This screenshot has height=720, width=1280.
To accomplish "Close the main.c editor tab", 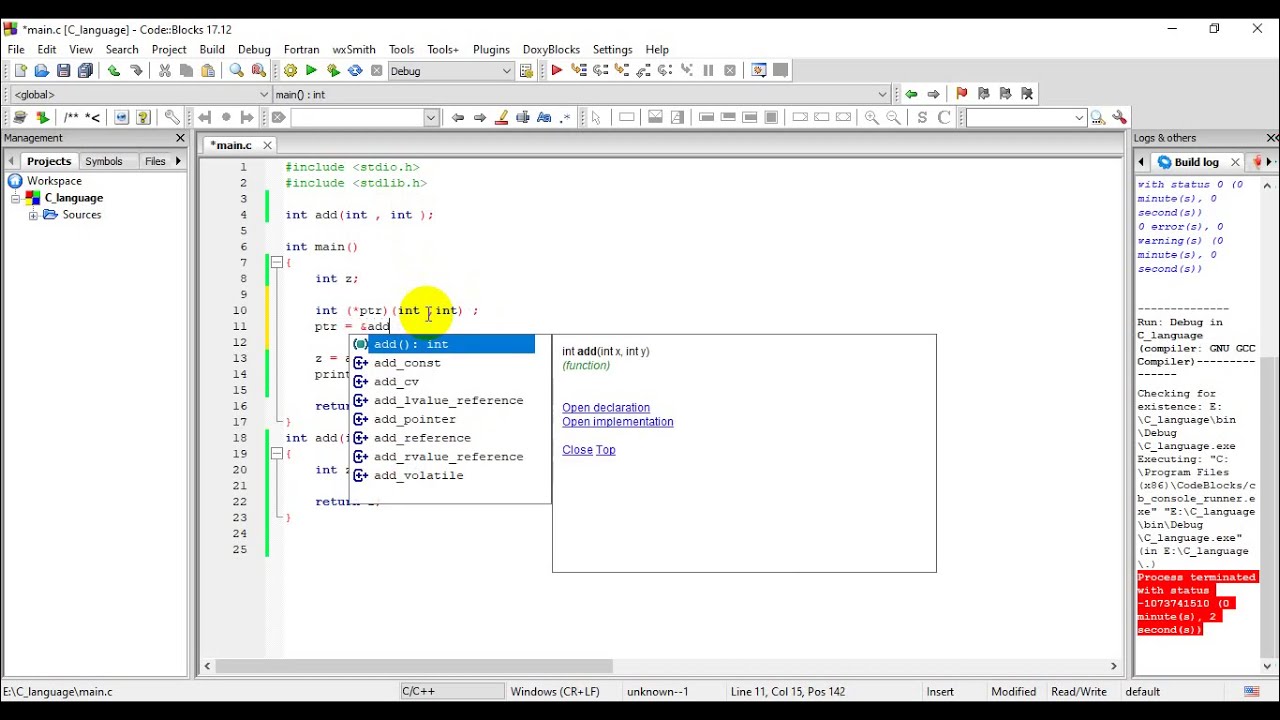I will tap(267, 145).
